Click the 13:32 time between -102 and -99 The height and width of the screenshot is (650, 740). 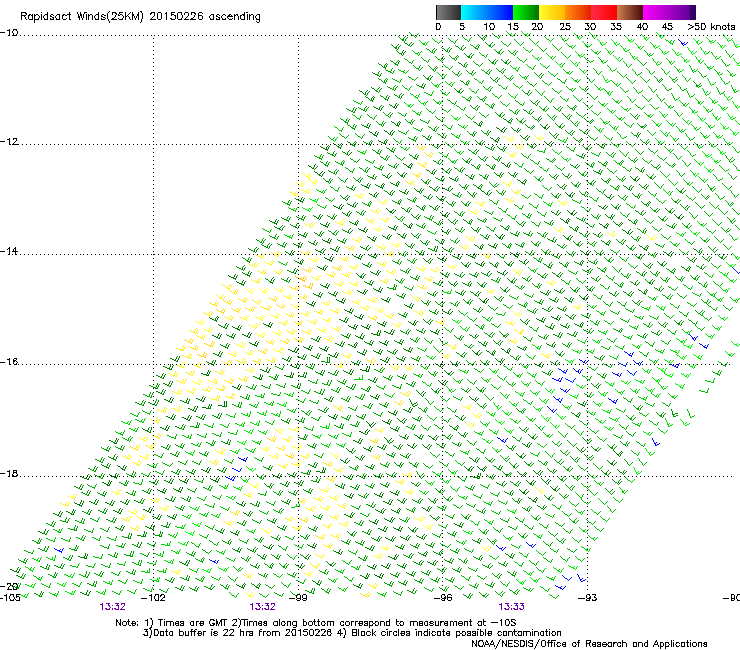(262, 607)
